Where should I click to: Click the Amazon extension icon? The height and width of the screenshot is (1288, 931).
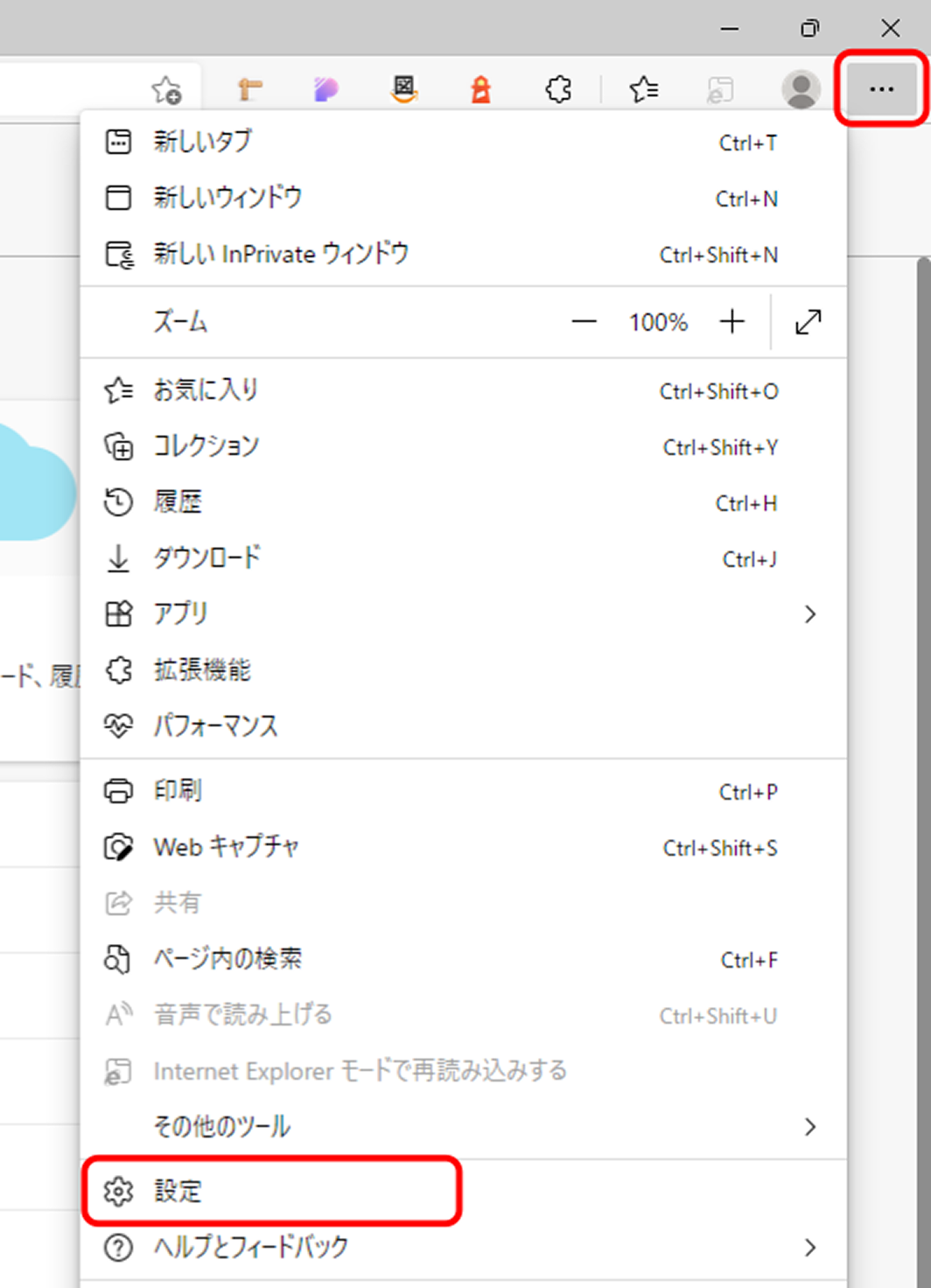click(x=403, y=88)
